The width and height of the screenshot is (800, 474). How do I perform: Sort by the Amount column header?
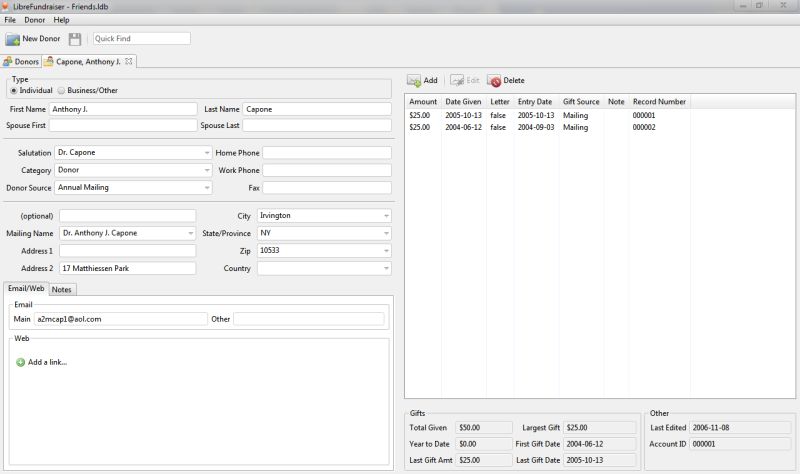[x=423, y=102]
